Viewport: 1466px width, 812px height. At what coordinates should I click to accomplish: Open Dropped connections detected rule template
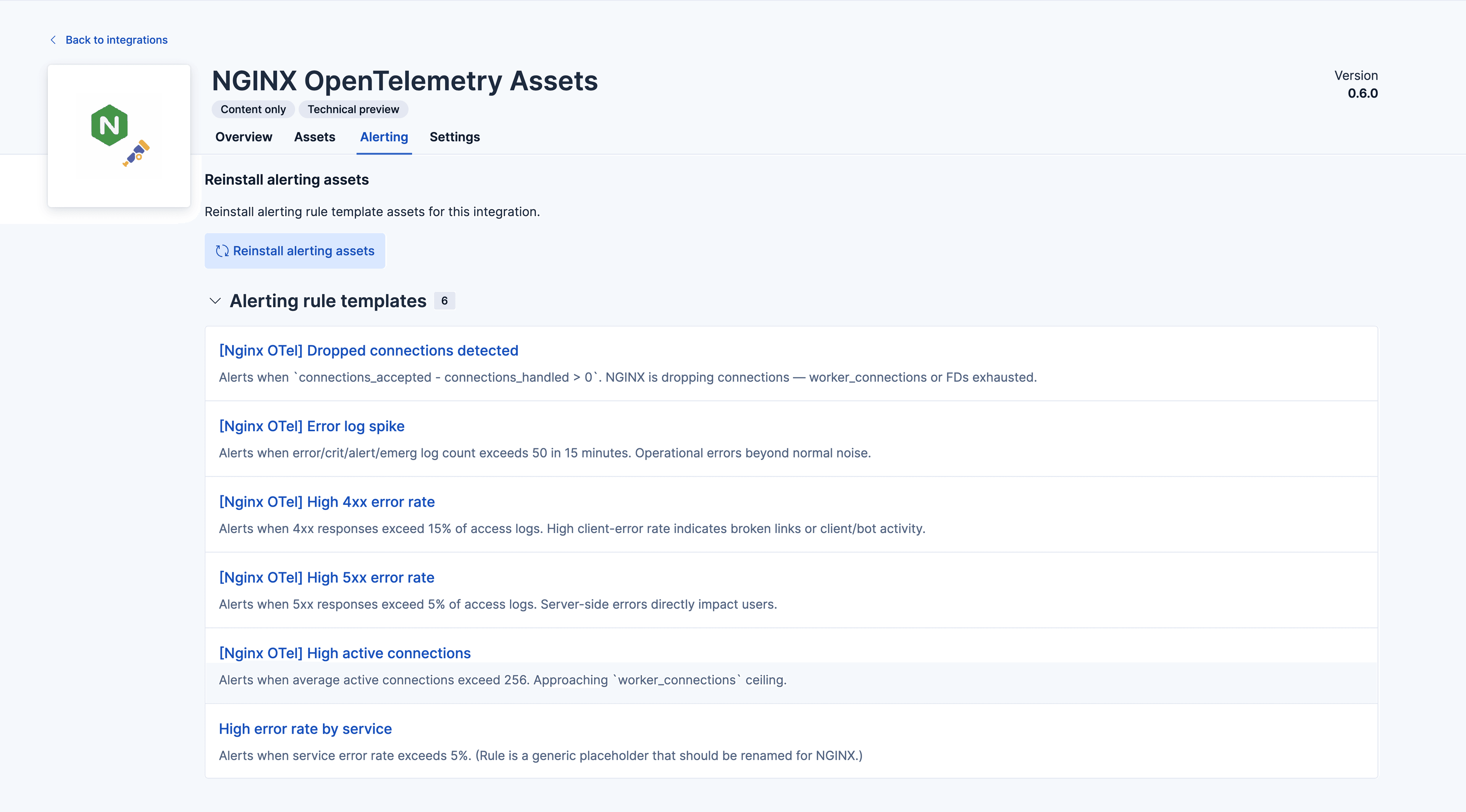point(369,350)
